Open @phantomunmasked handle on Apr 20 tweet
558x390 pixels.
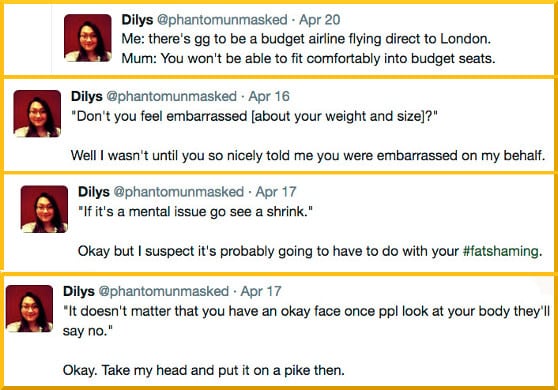(x=222, y=20)
